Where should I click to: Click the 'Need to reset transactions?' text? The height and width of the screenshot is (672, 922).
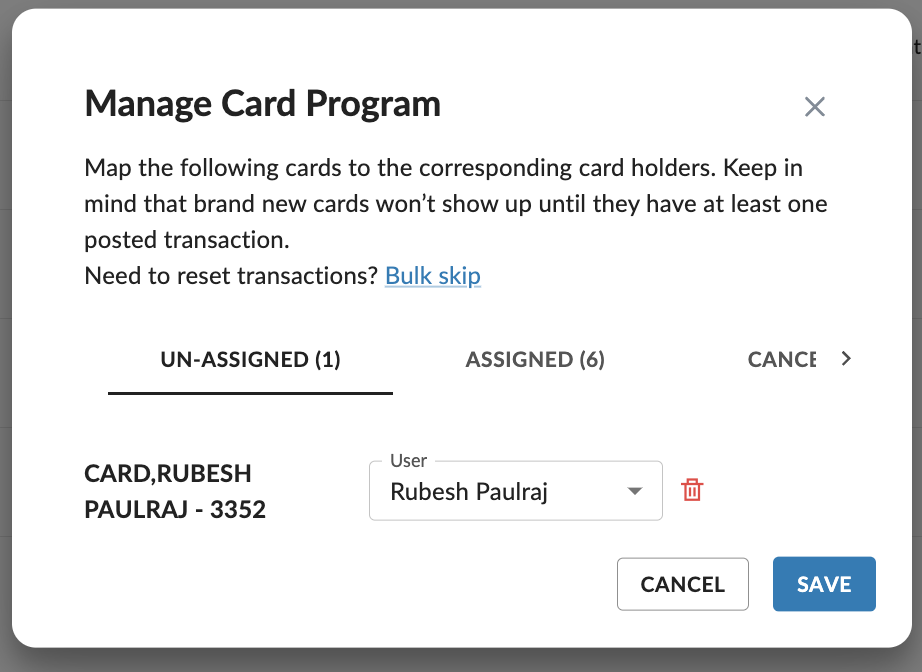tap(231, 276)
